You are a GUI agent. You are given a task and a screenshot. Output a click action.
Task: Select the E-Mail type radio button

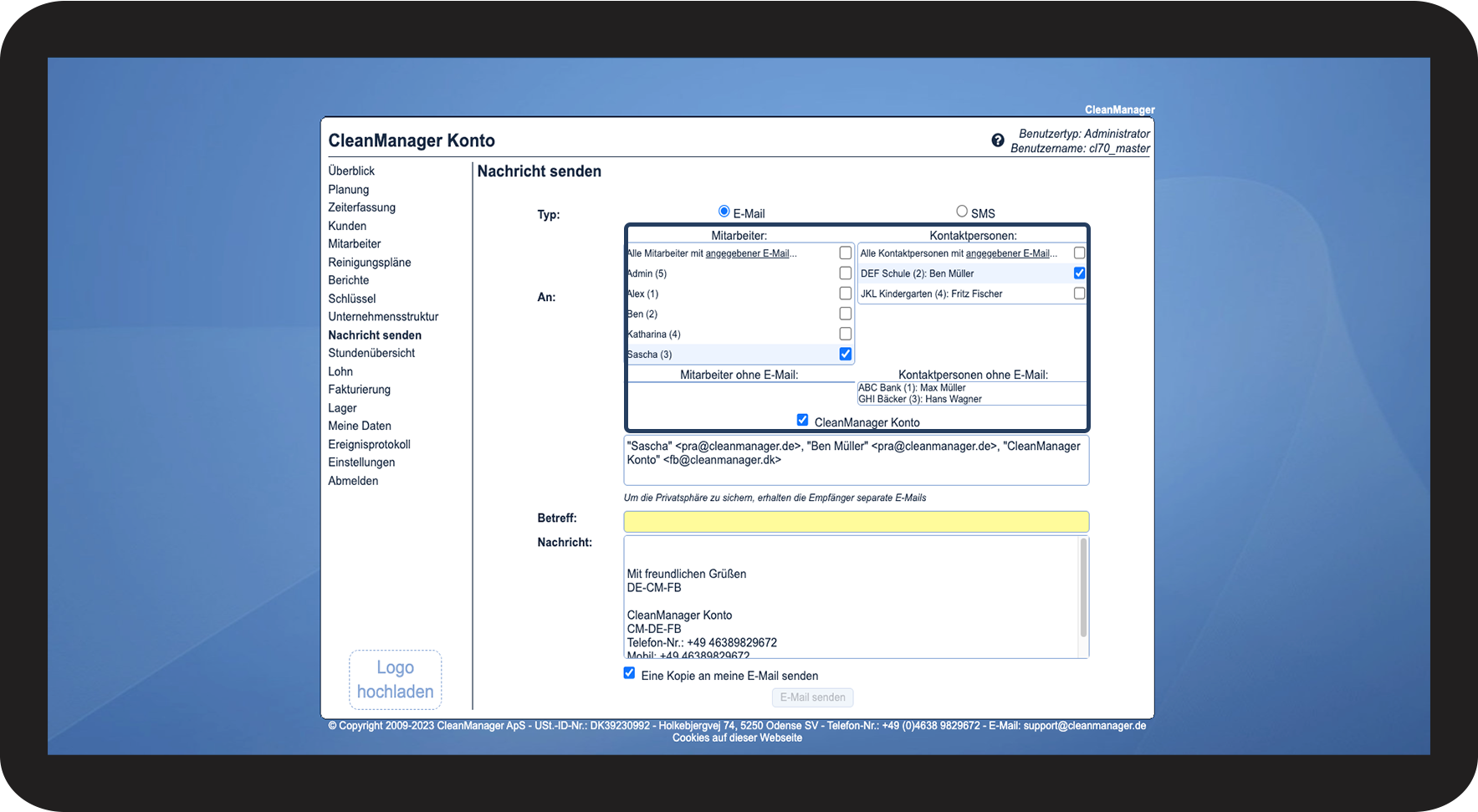click(x=724, y=212)
